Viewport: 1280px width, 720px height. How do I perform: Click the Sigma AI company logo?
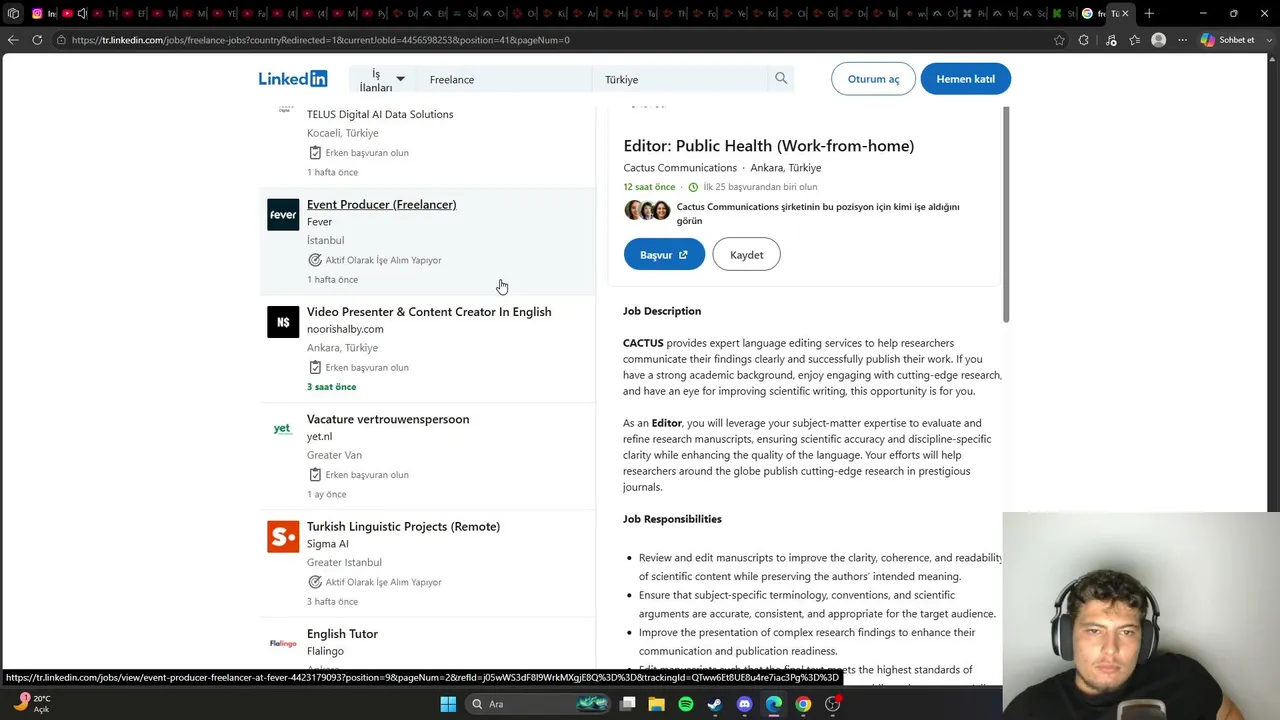click(x=283, y=536)
